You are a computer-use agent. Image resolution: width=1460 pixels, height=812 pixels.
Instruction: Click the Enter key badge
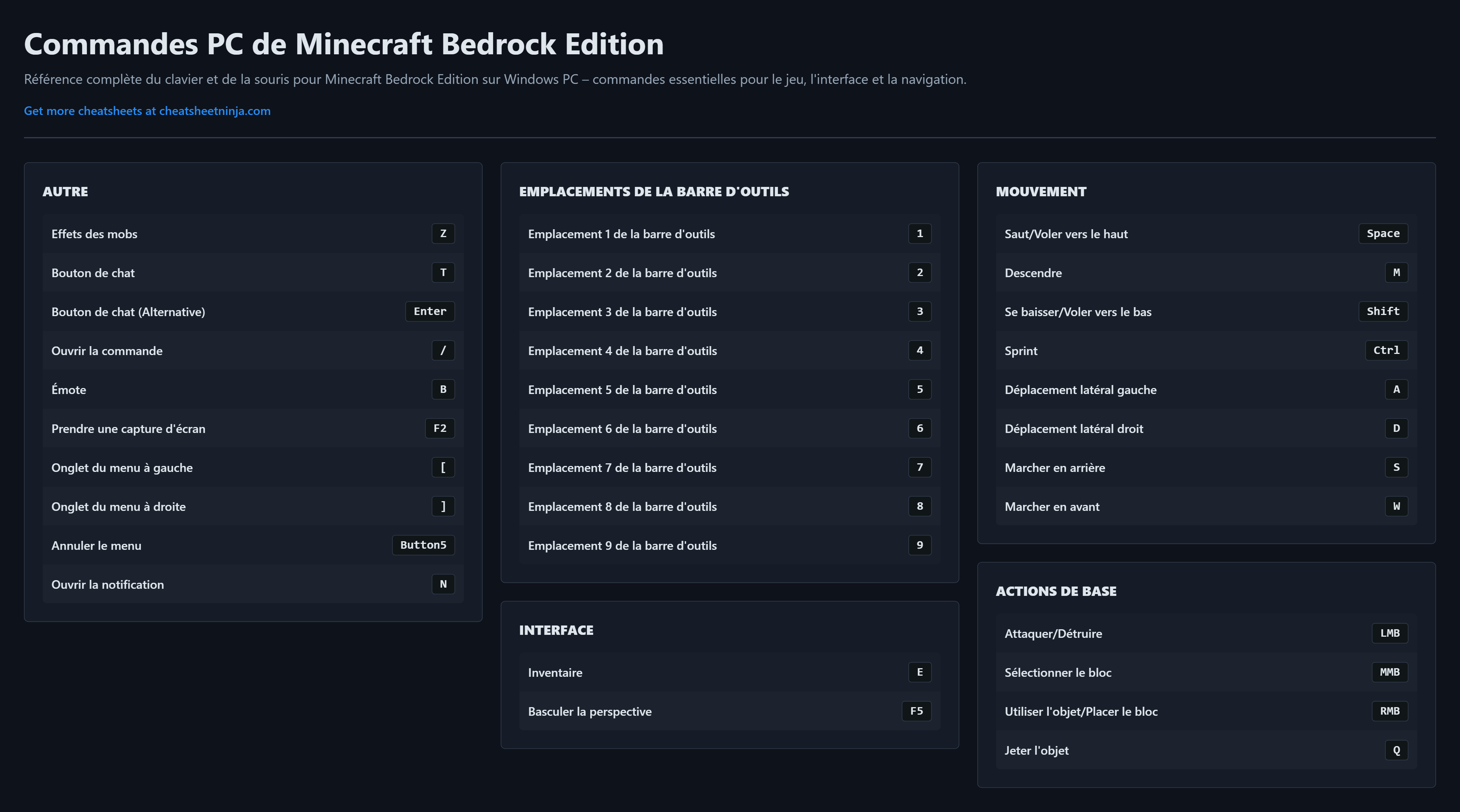pos(429,311)
